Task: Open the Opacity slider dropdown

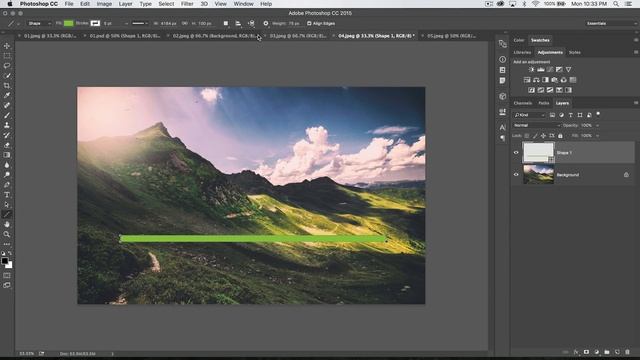Action: click(x=598, y=125)
